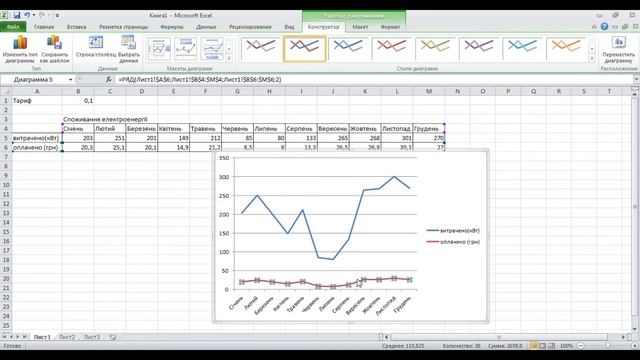
Task: Apply the orange chart style
Action: pos(567,49)
